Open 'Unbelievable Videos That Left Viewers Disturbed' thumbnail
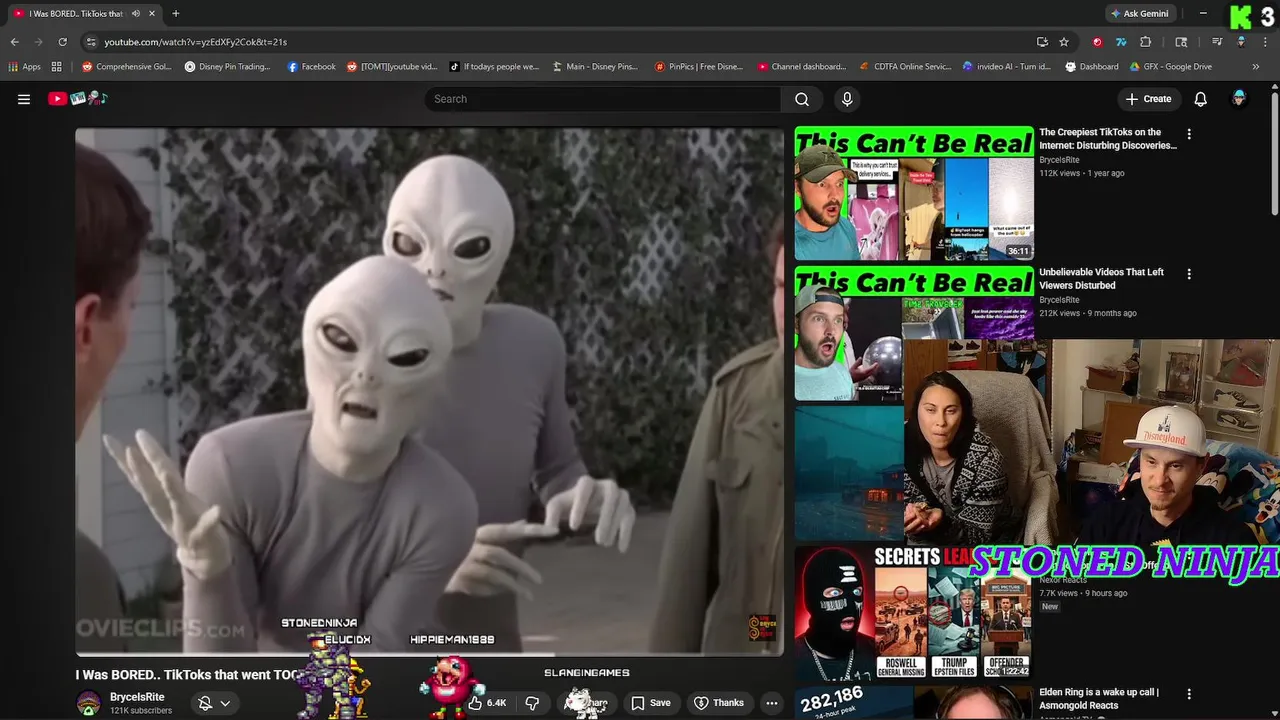Screen dimensions: 1280x720 pyautogui.click(x=914, y=334)
